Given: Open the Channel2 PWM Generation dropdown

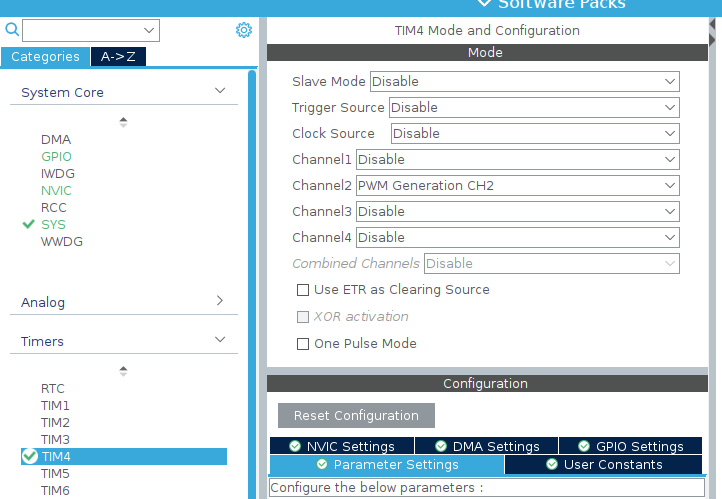Looking at the screenshot, I should tap(518, 185).
